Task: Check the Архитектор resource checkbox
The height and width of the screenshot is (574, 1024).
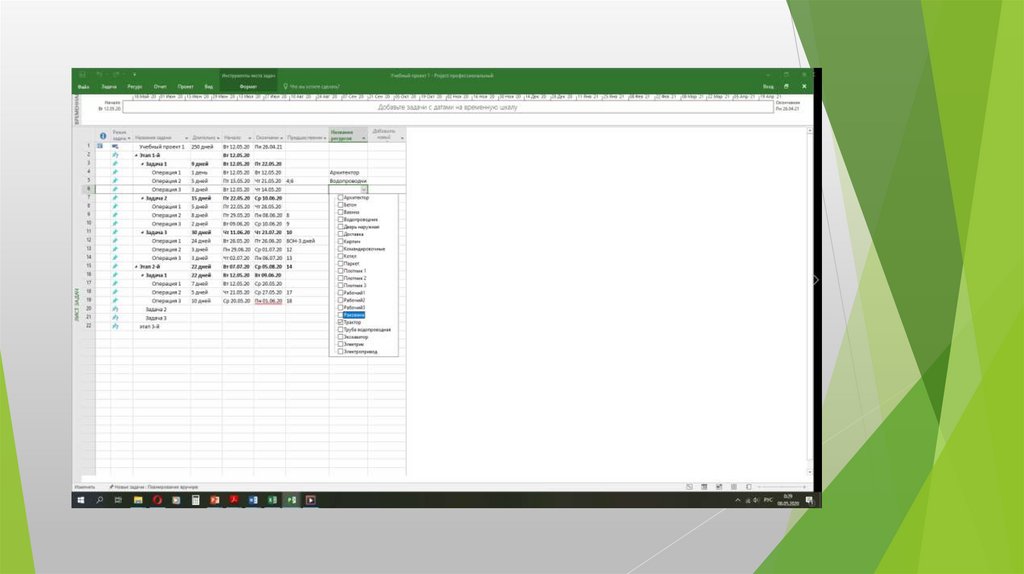Action: pyautogui.click(x=340, y=197)
